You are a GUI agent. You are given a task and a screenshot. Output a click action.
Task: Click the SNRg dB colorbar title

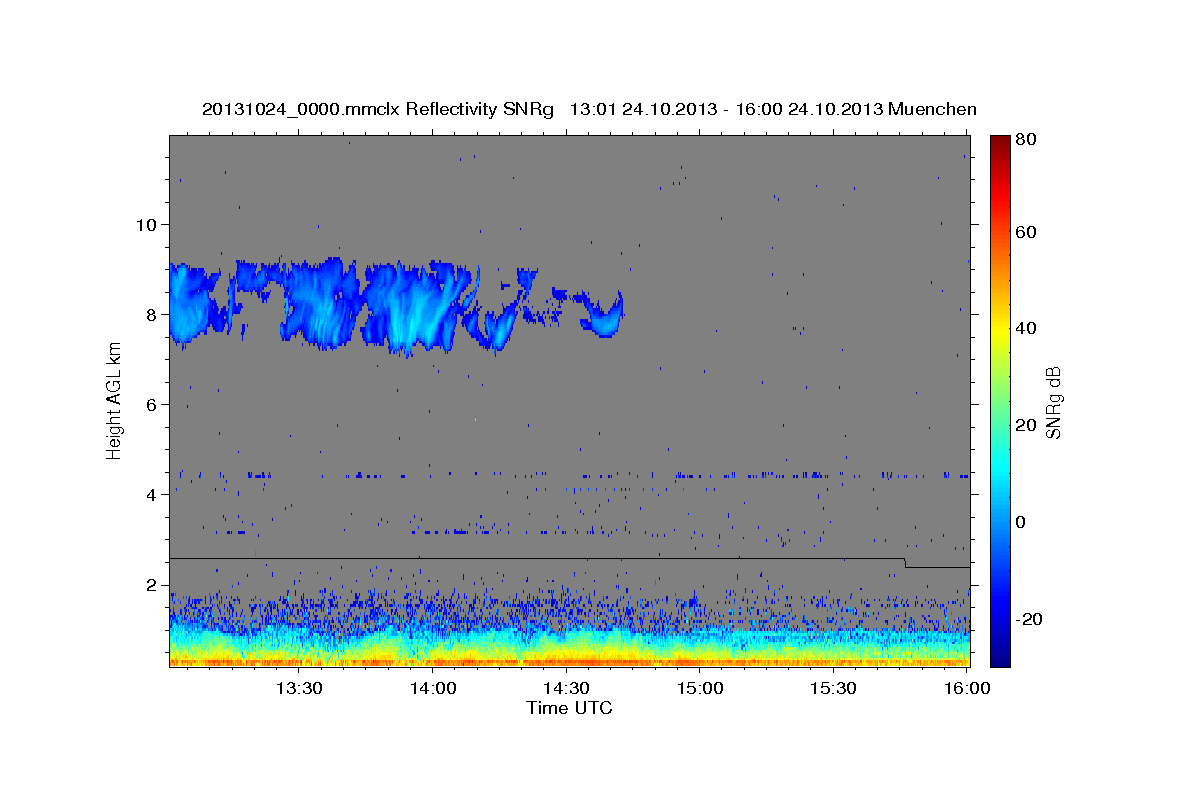point(1054,401)
